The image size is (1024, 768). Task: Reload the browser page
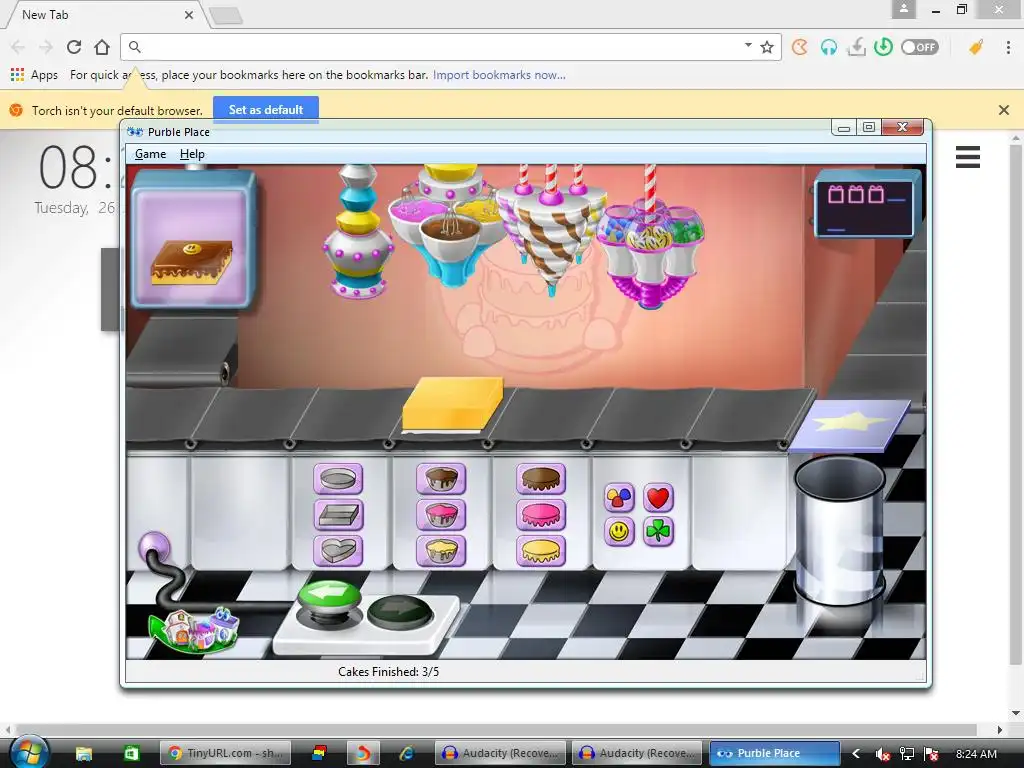point(74,47)
